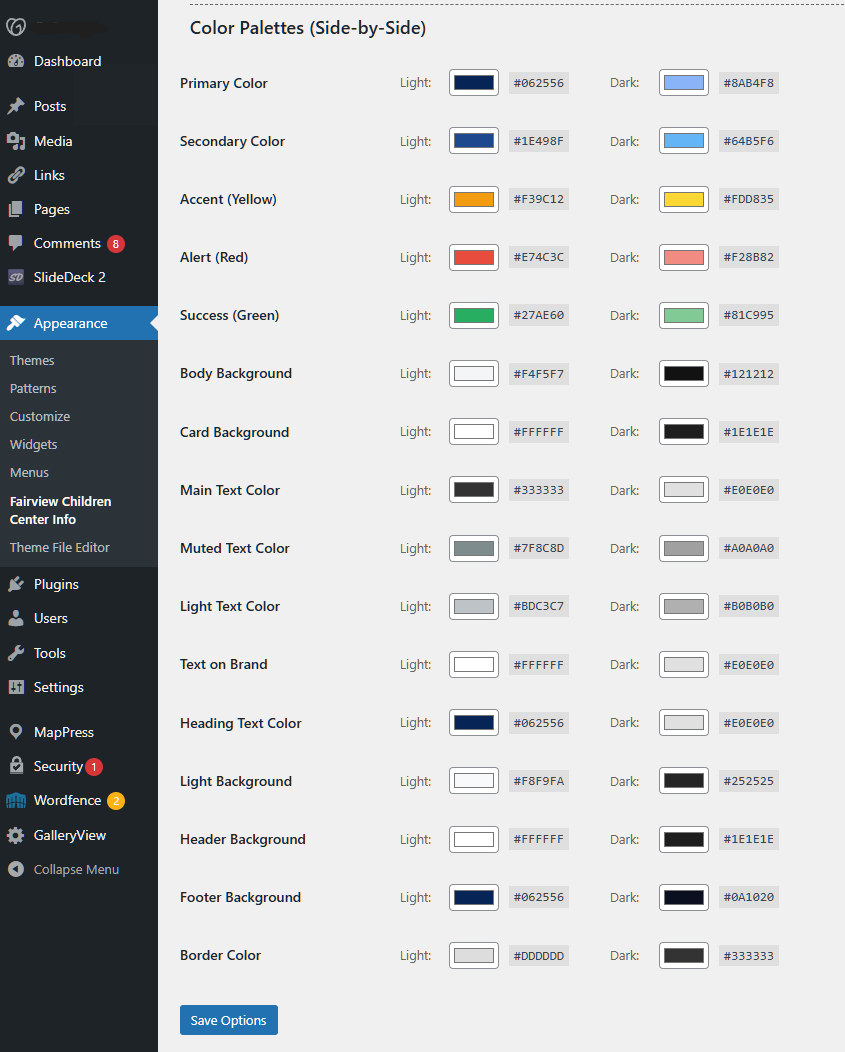Viewport: 845px width, 1052px height.
Task: Click the #F39C12 hex value field
Action: tap(538, 199)
